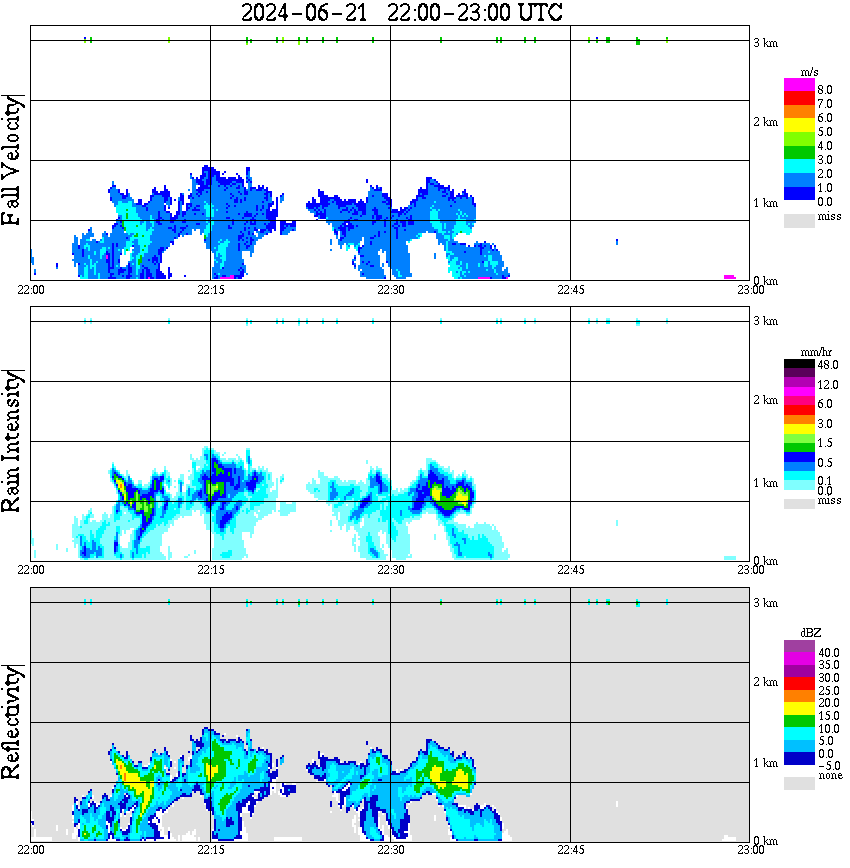The image size is (850, 868).
Task: Select the gray miss swatch in mm/hr legend
Action: [x=799, y=504]
